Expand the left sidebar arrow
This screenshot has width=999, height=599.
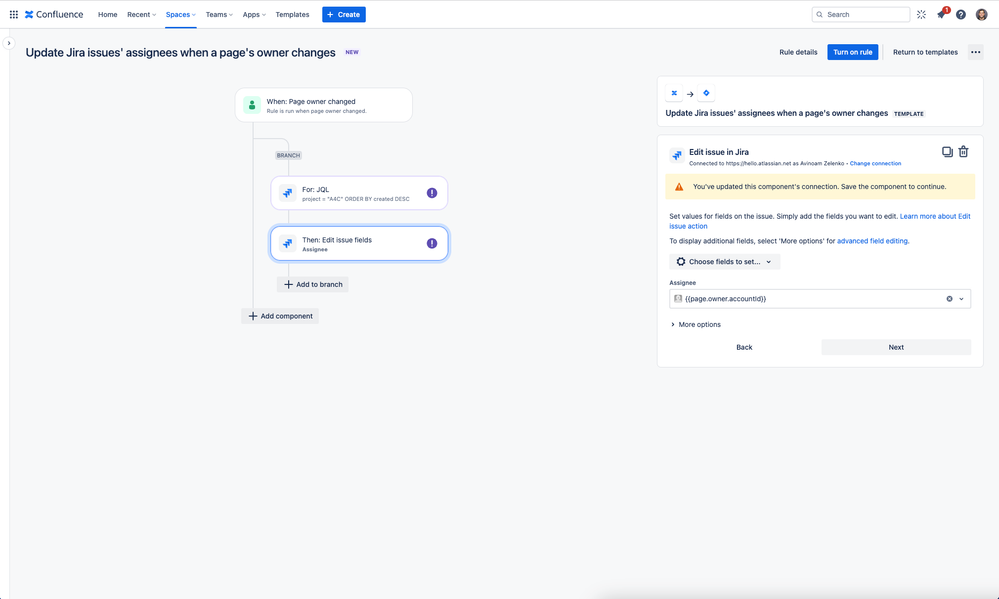[x=9, y=43]
